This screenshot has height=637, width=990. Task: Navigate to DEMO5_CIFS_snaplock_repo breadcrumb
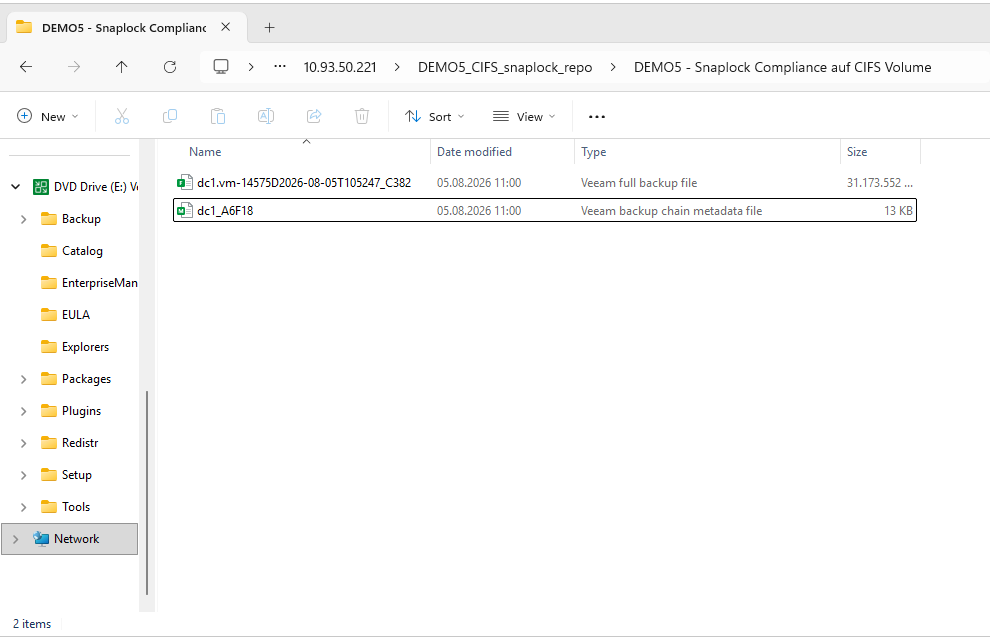(x=505, y=67)
